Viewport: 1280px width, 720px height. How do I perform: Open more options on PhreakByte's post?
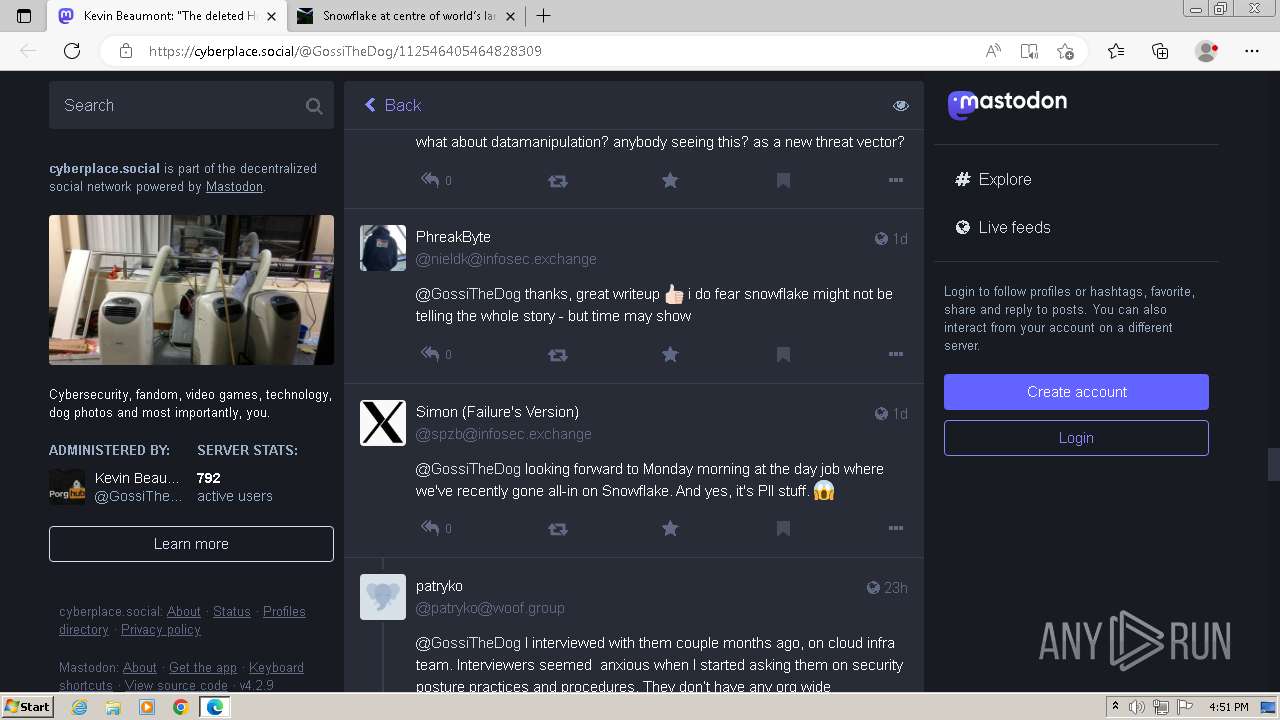pos(896,354)
